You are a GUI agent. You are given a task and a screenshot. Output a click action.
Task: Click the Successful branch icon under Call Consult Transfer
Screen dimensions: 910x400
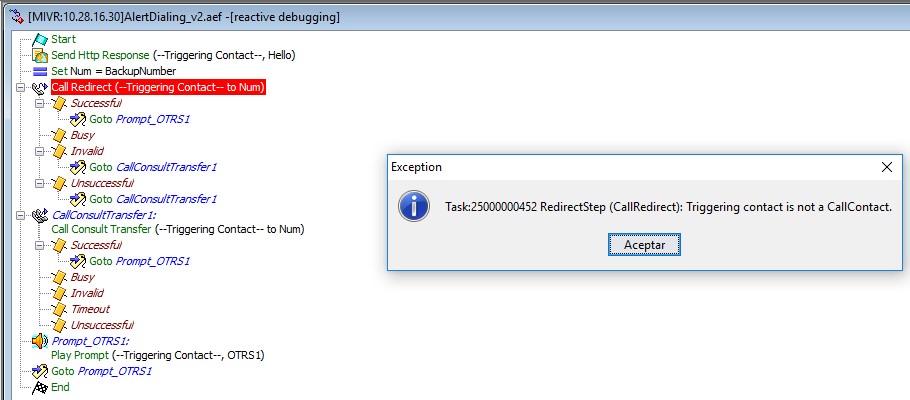pyautogui.click(x=59, y=245)
